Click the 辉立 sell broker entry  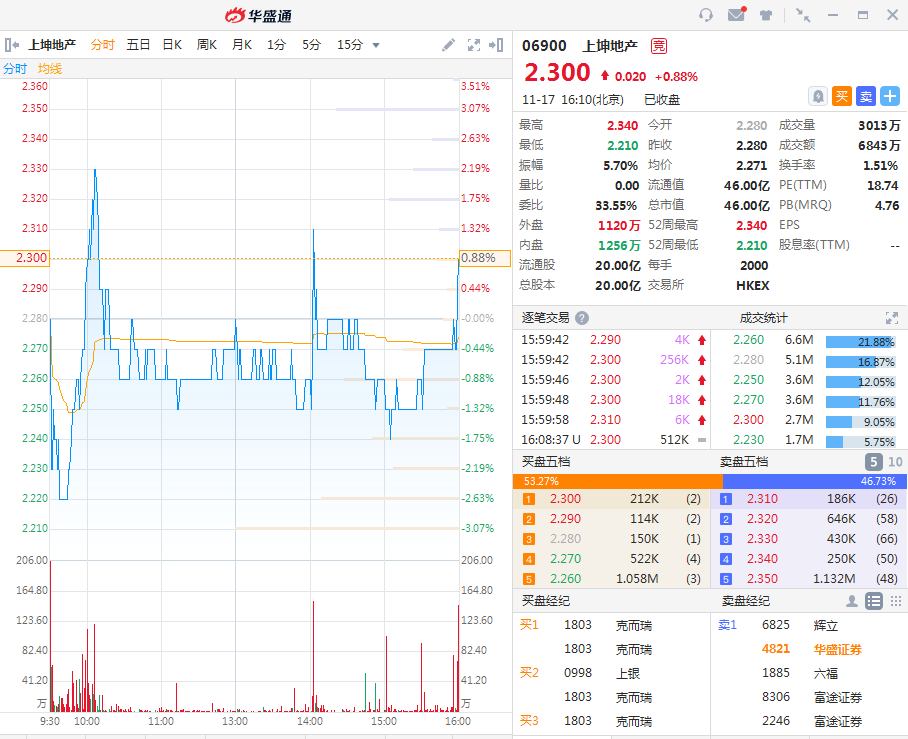tap(826, 625)
